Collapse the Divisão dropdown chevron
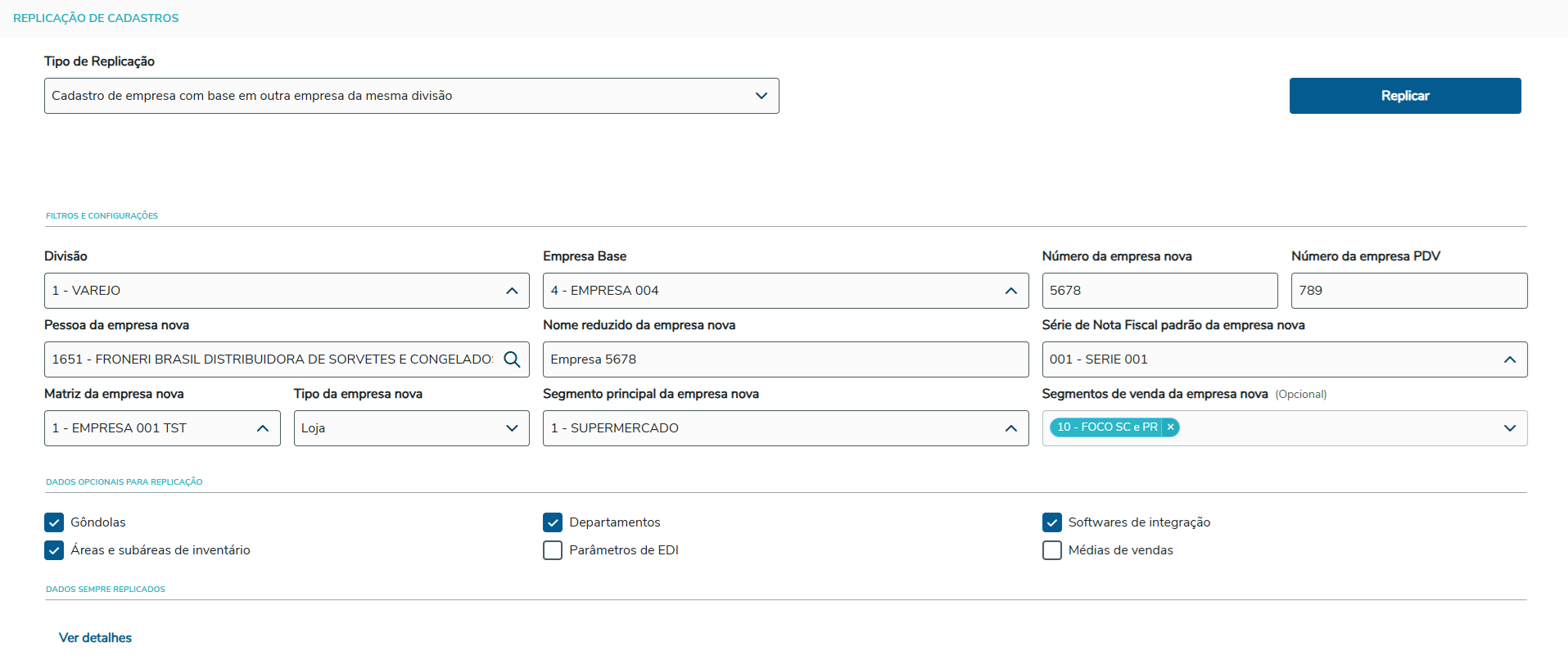 (x=512, y=291)
